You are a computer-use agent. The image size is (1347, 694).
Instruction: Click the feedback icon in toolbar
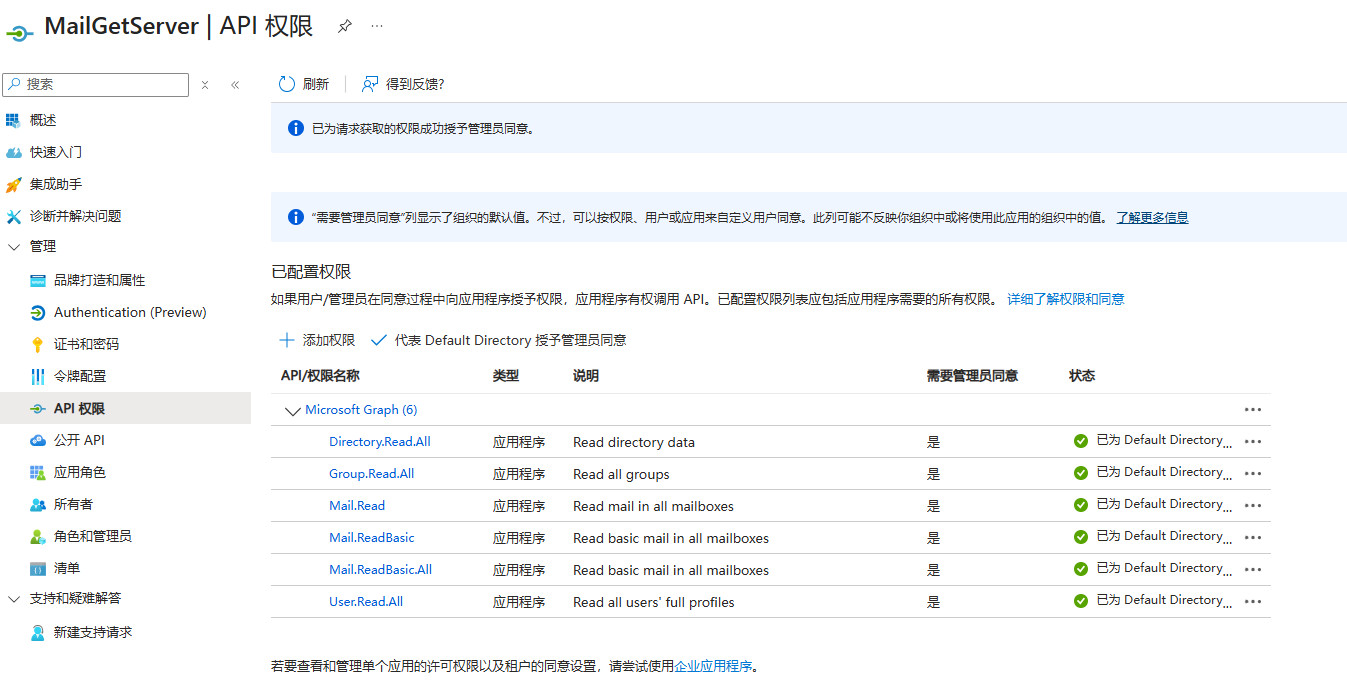point(370,84)
